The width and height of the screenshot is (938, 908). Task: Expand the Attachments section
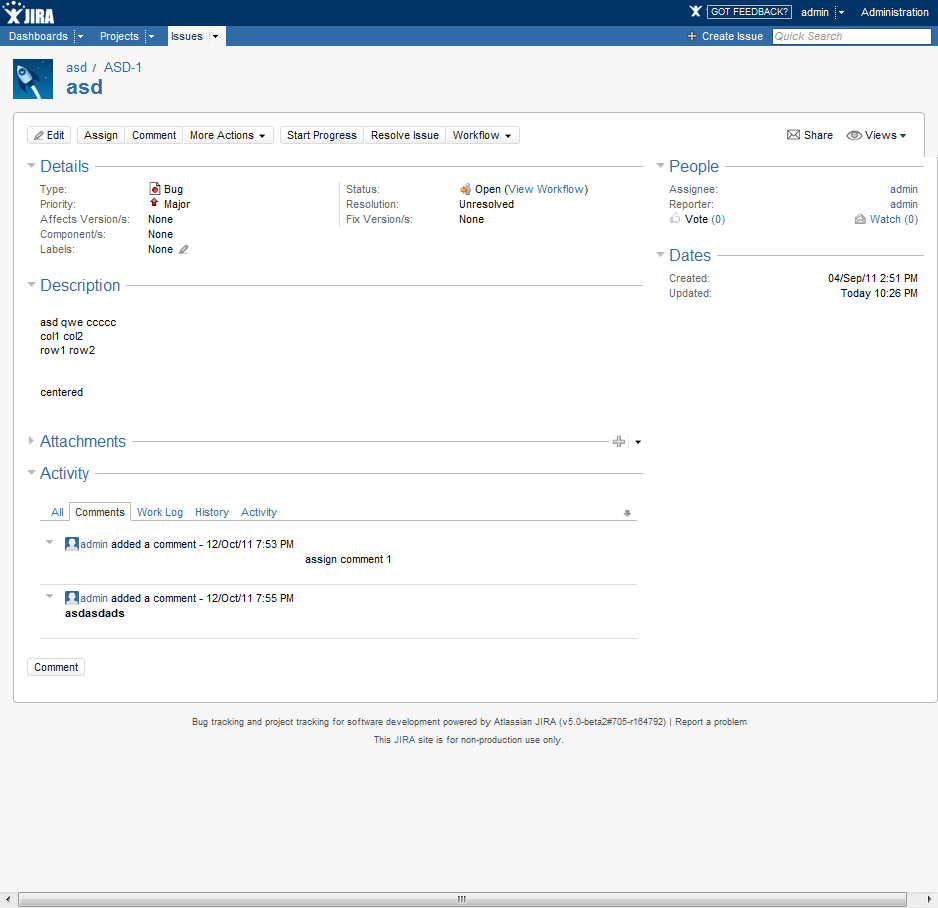tap(32, 441)
